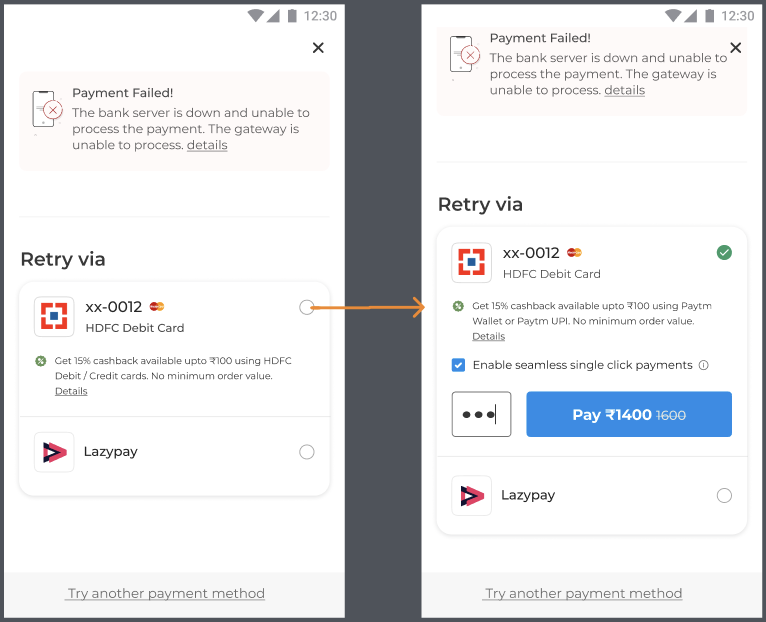
Task: Select Lazypay radio button in right panel
Action: click(x=724, y=495)
